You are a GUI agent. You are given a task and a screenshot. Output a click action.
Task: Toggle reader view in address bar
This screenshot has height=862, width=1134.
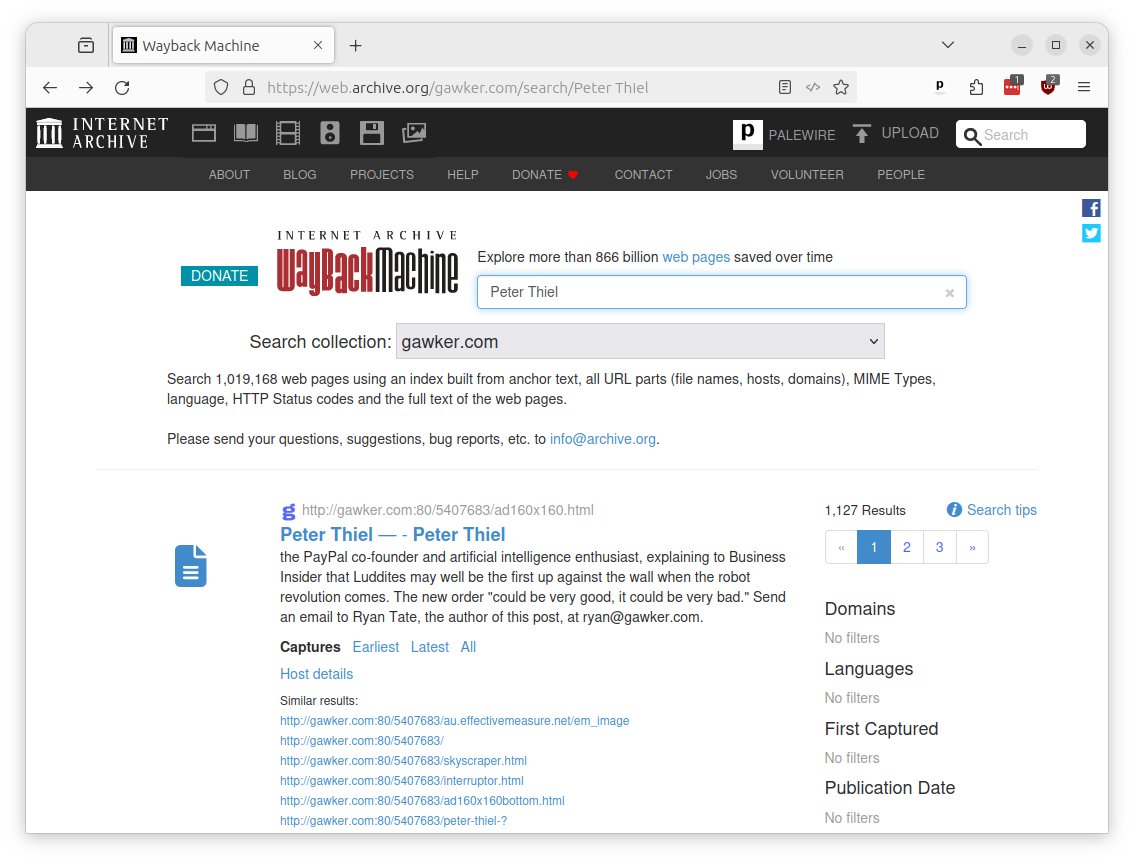(785, 88)
